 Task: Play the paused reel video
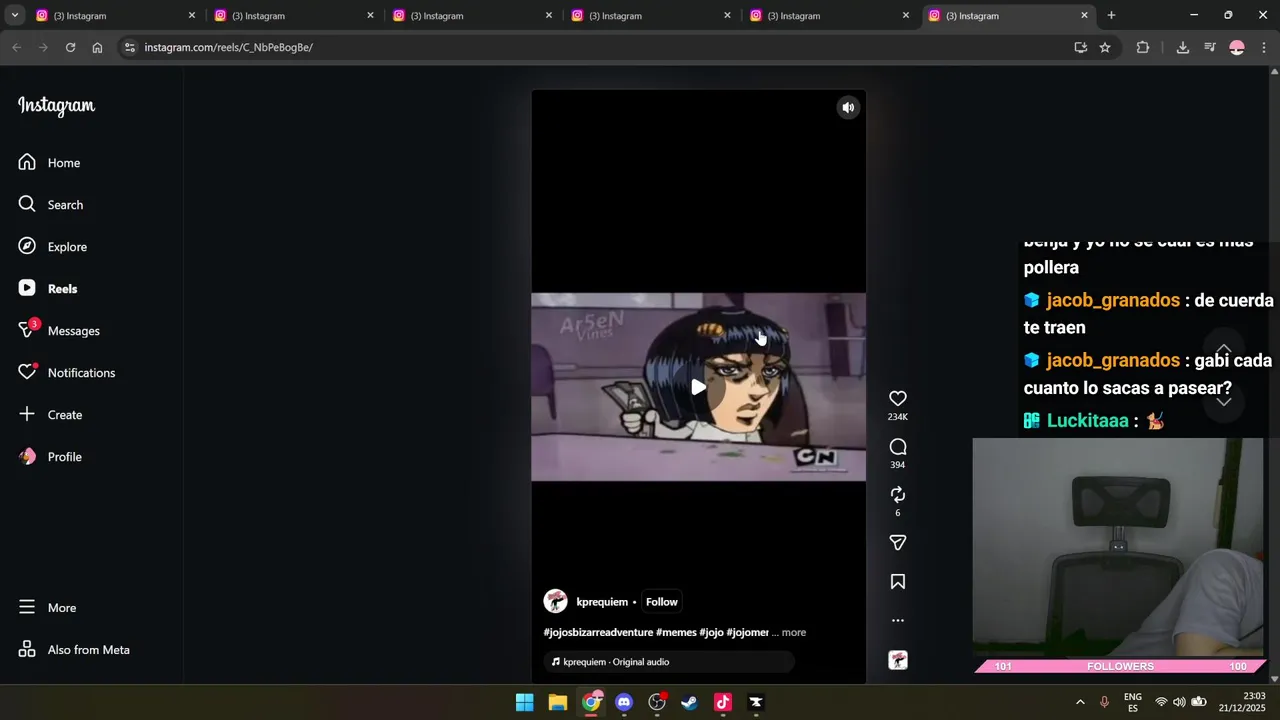pos(698,387)
